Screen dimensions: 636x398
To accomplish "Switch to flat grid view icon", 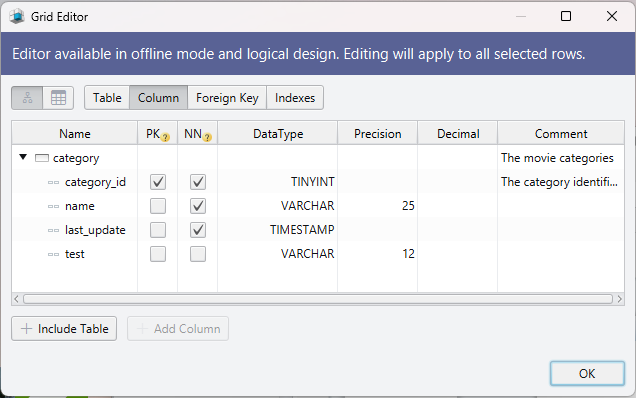I will (58, 98).
